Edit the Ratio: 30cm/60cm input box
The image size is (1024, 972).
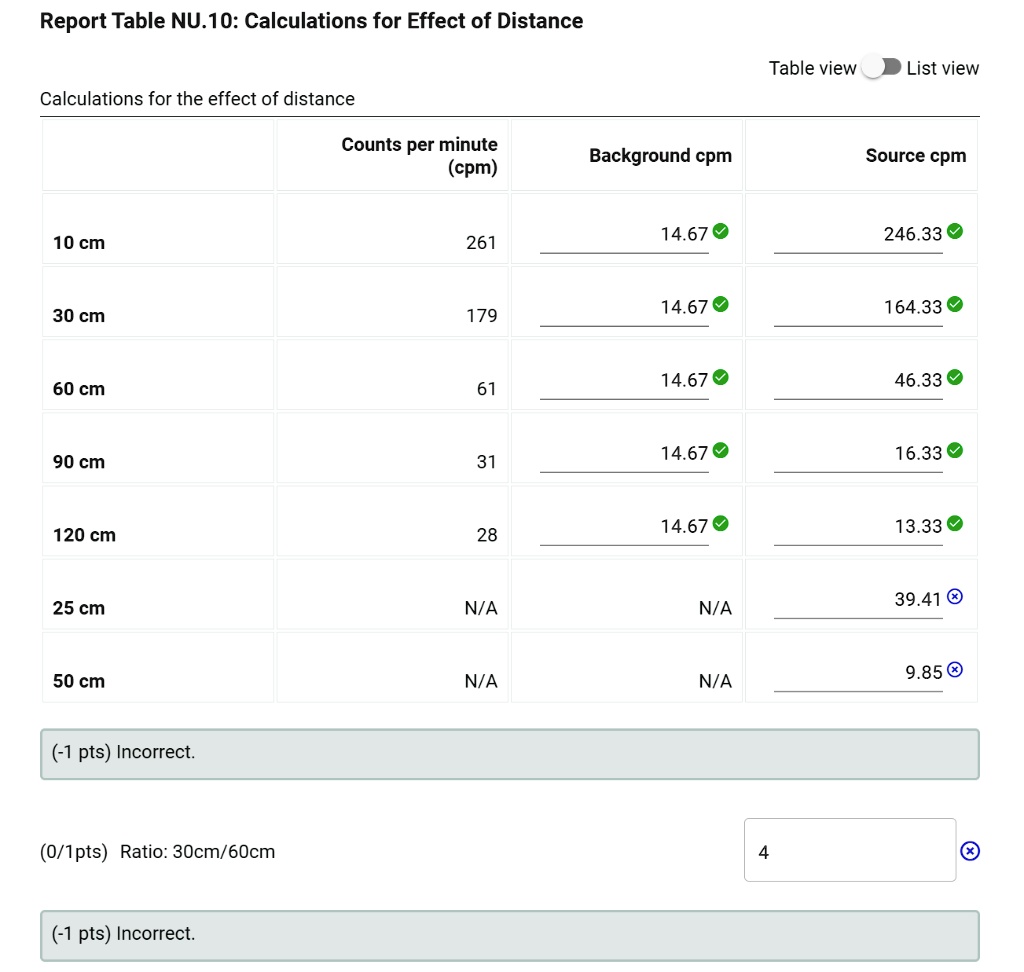[x=850, y=850]
